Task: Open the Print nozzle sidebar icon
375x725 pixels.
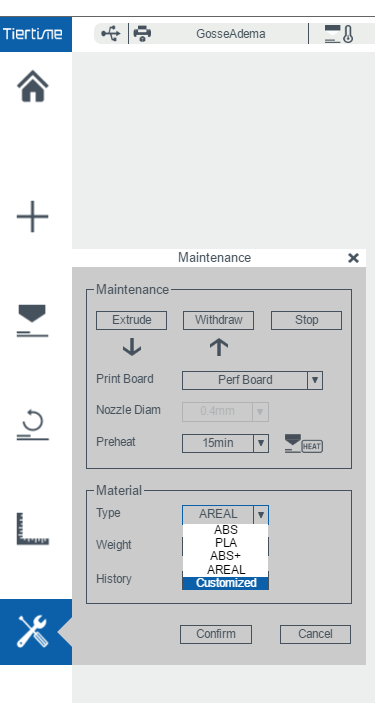Action: coord(33,320)
